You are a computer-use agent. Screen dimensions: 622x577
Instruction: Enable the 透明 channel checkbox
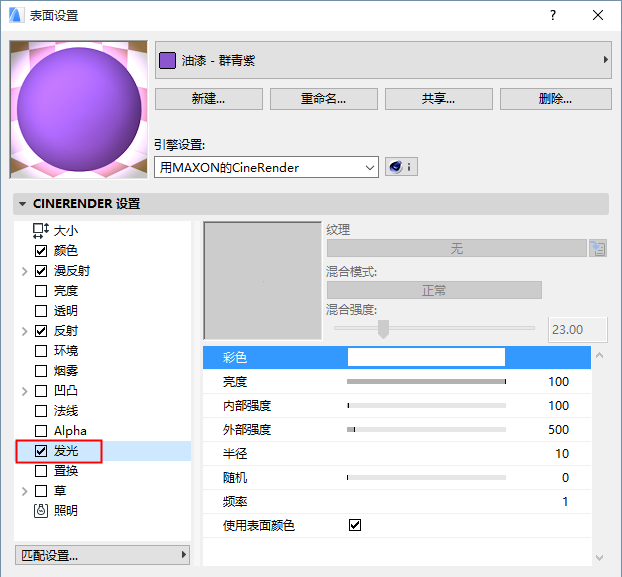tap(41, 311)
